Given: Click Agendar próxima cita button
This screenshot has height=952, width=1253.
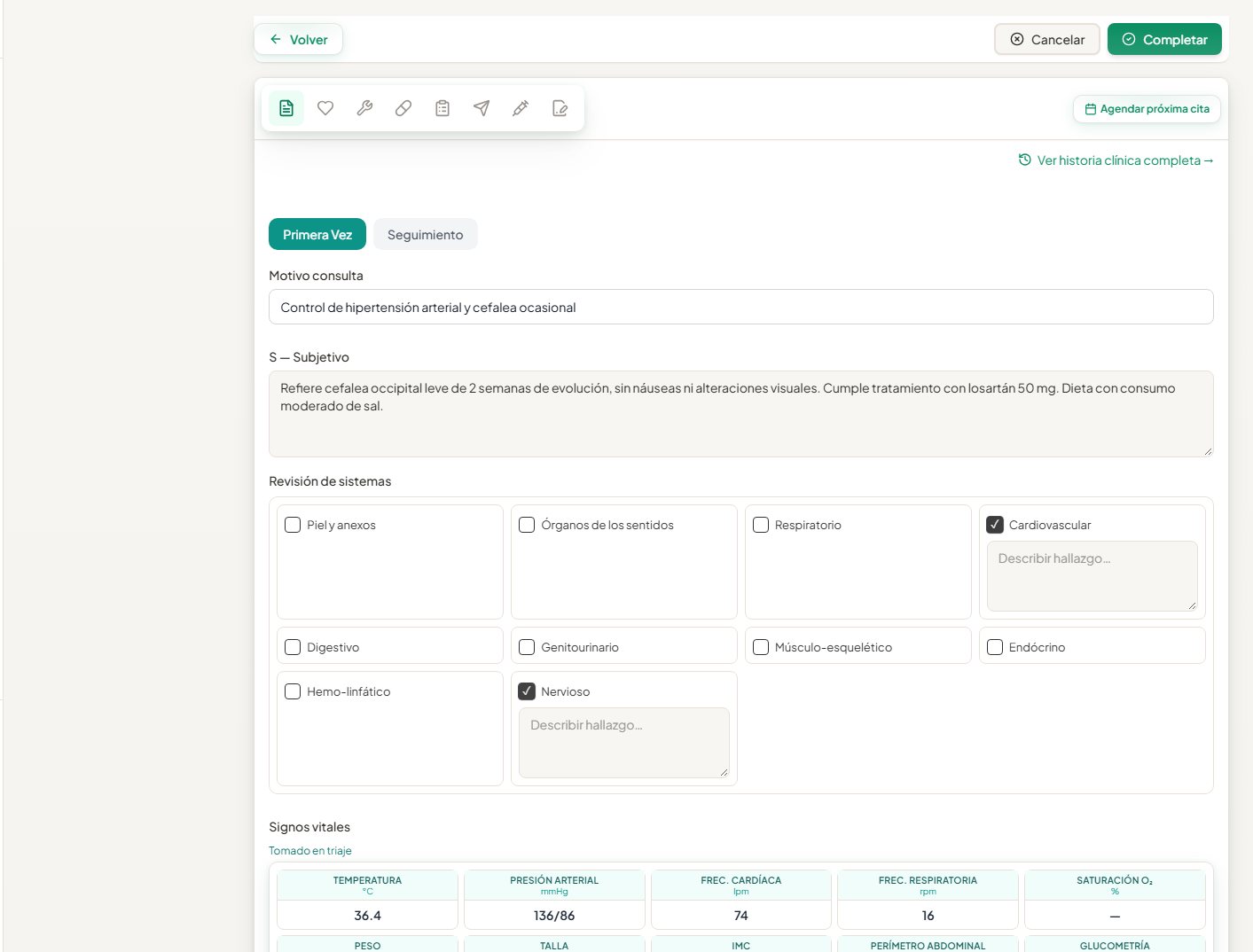Looking at the screenshot, I should point(1147,109).
